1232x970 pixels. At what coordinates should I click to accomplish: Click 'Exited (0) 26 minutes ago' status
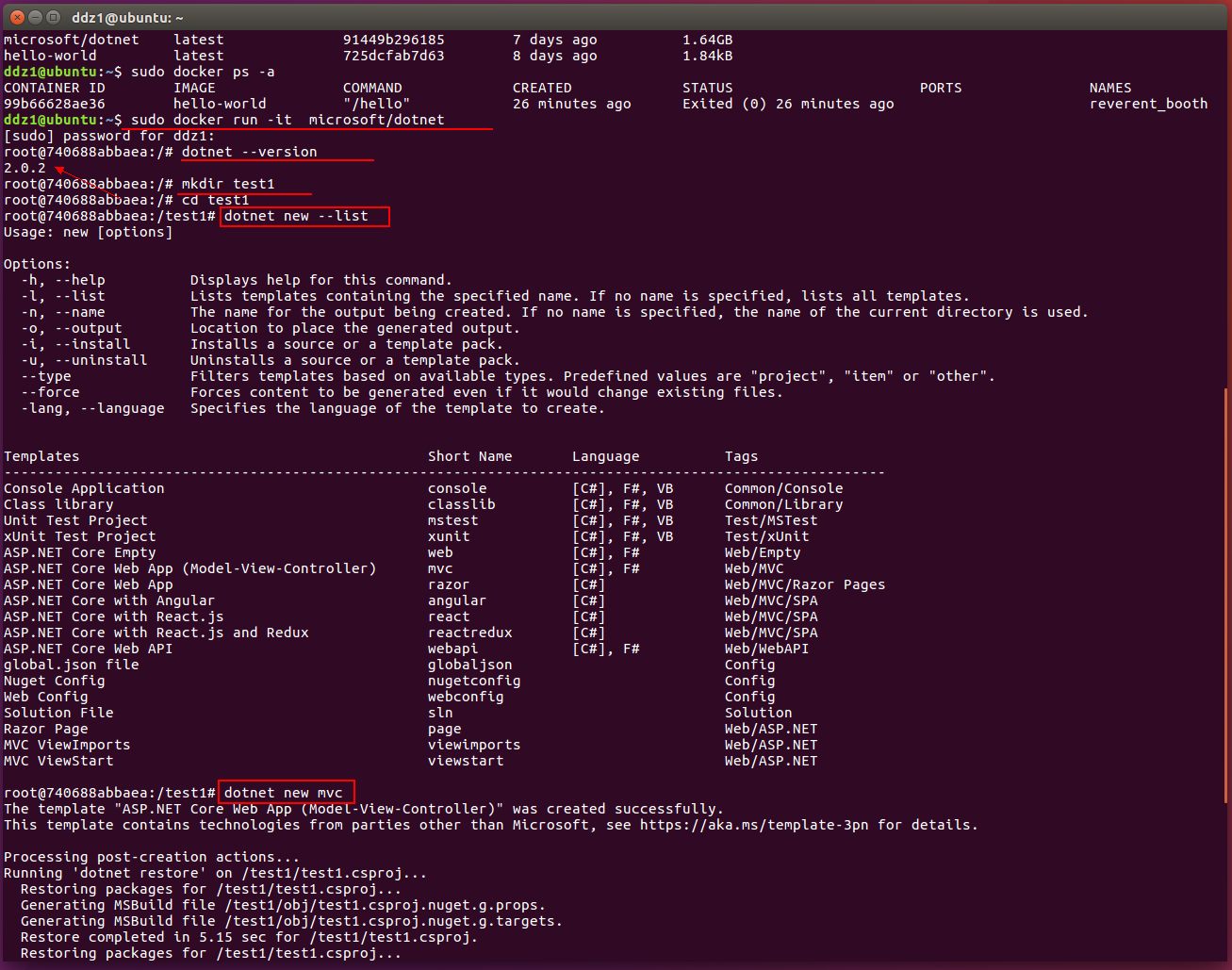(x=788, y=104)
